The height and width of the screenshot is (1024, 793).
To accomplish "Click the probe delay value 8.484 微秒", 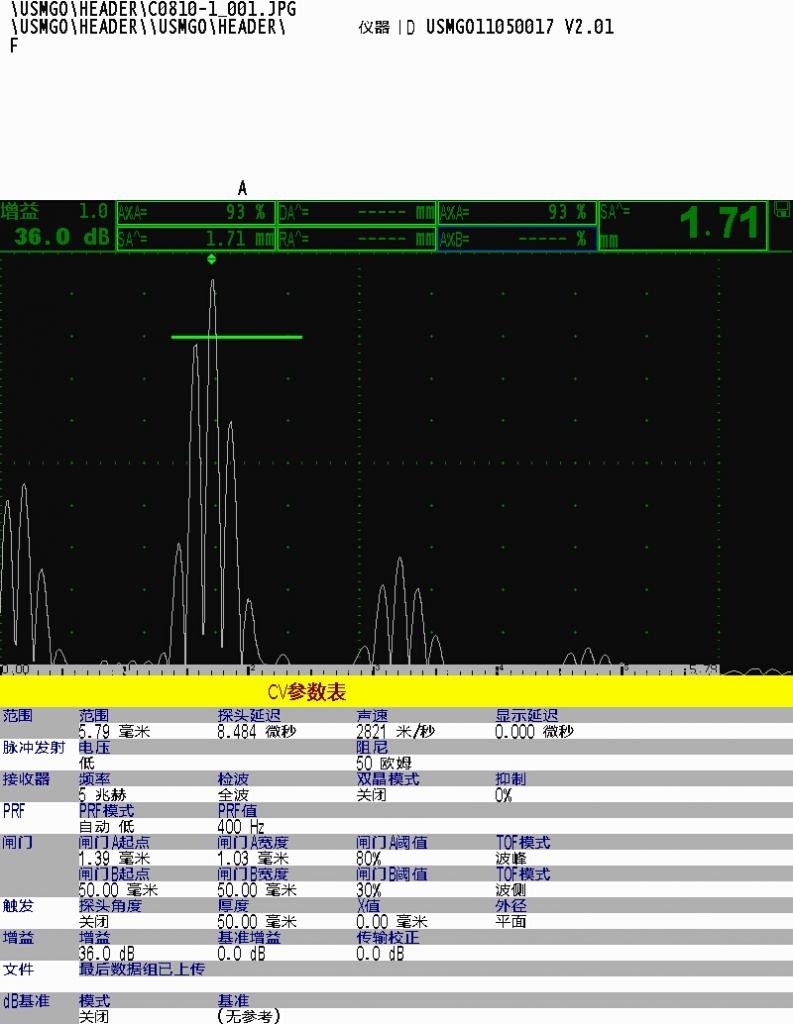I will pyautogui.click(x=257, y=731).
